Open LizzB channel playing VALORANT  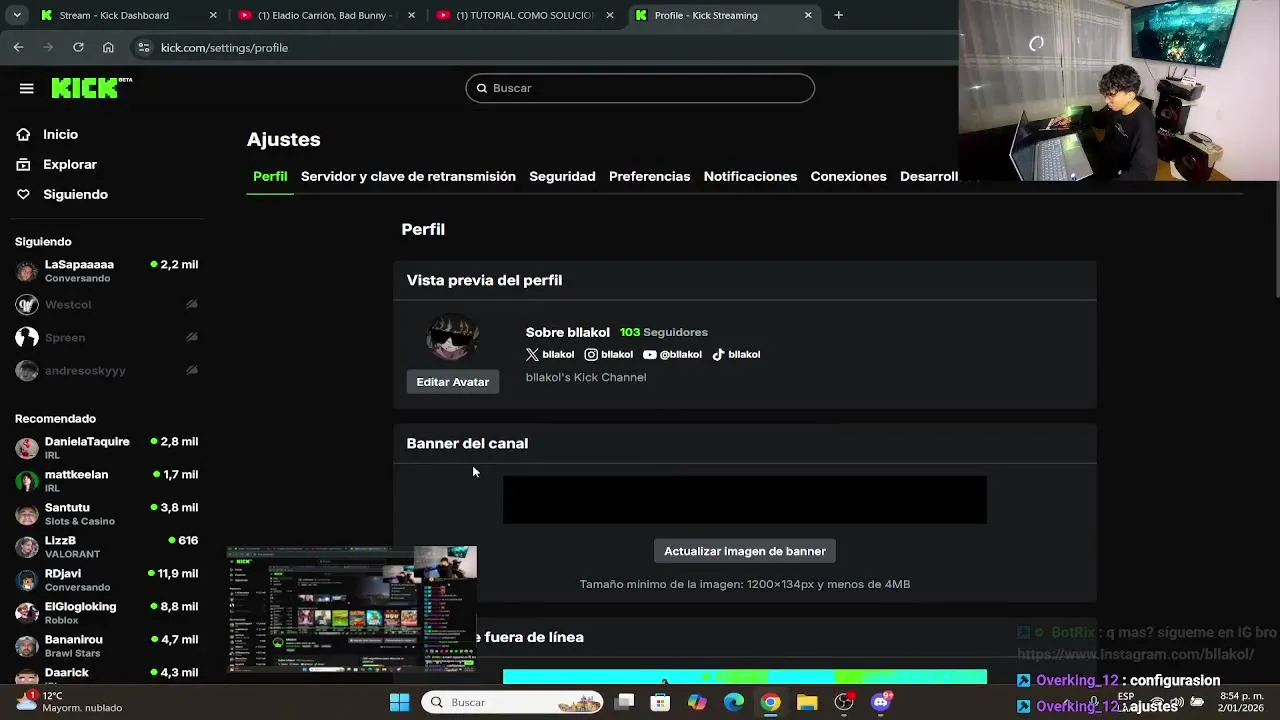pos(107,547)
